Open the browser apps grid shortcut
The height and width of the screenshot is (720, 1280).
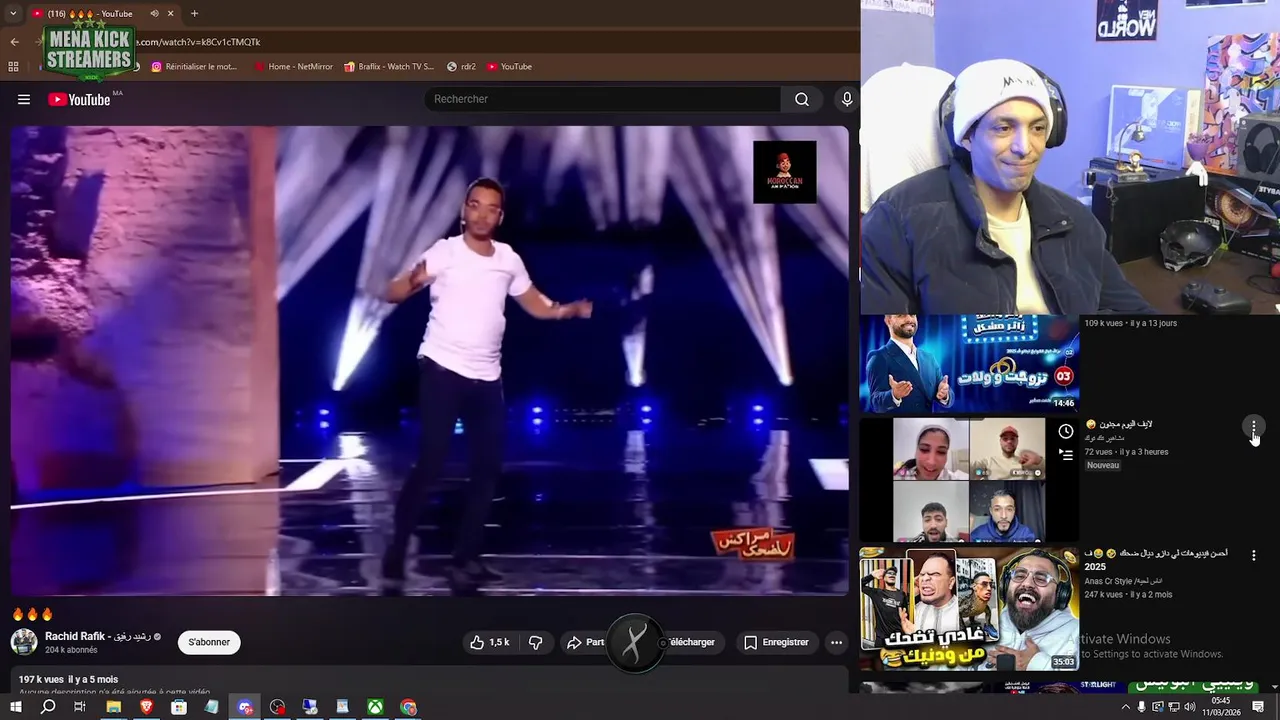click(x=13, y=67)
